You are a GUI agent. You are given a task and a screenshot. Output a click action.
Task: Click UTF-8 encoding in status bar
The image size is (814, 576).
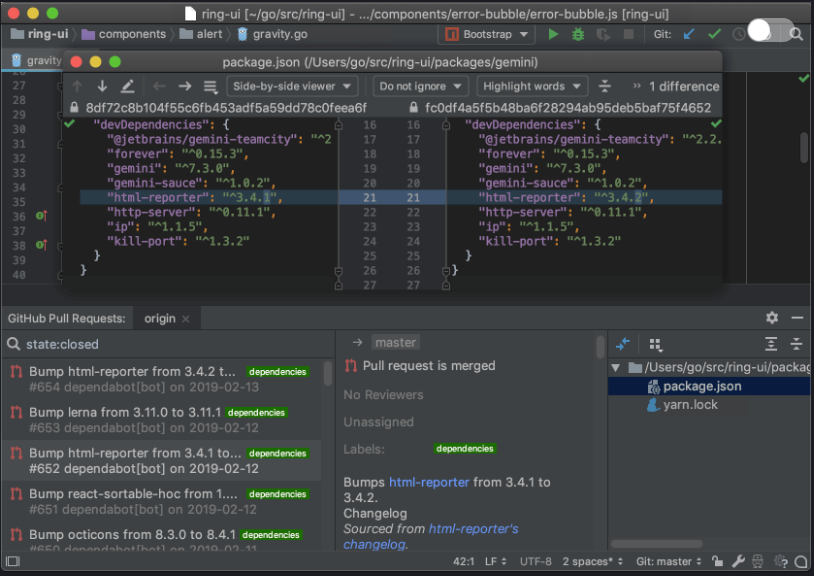pos(536,561)
